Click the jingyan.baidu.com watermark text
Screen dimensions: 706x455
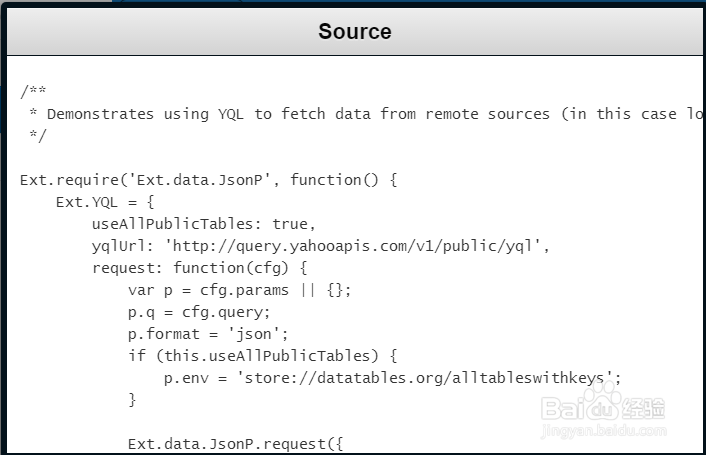pyautogui.click(x=604, y=432)
